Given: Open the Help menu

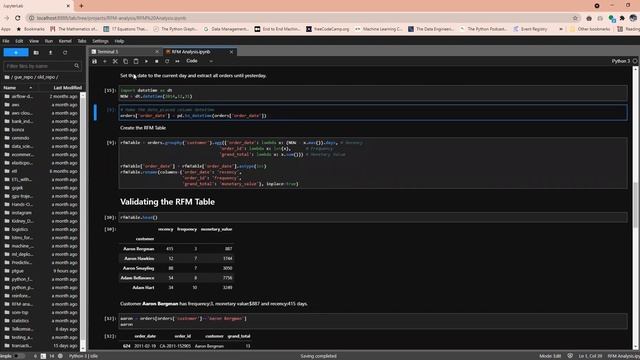Looking at the screenshot, I should coord(119,41).
